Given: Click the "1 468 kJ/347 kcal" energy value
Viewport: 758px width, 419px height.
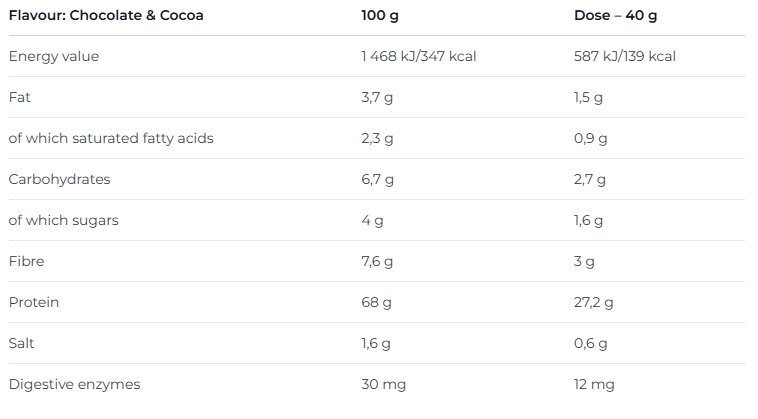Looking at the screenshot, I should (418, 56).
